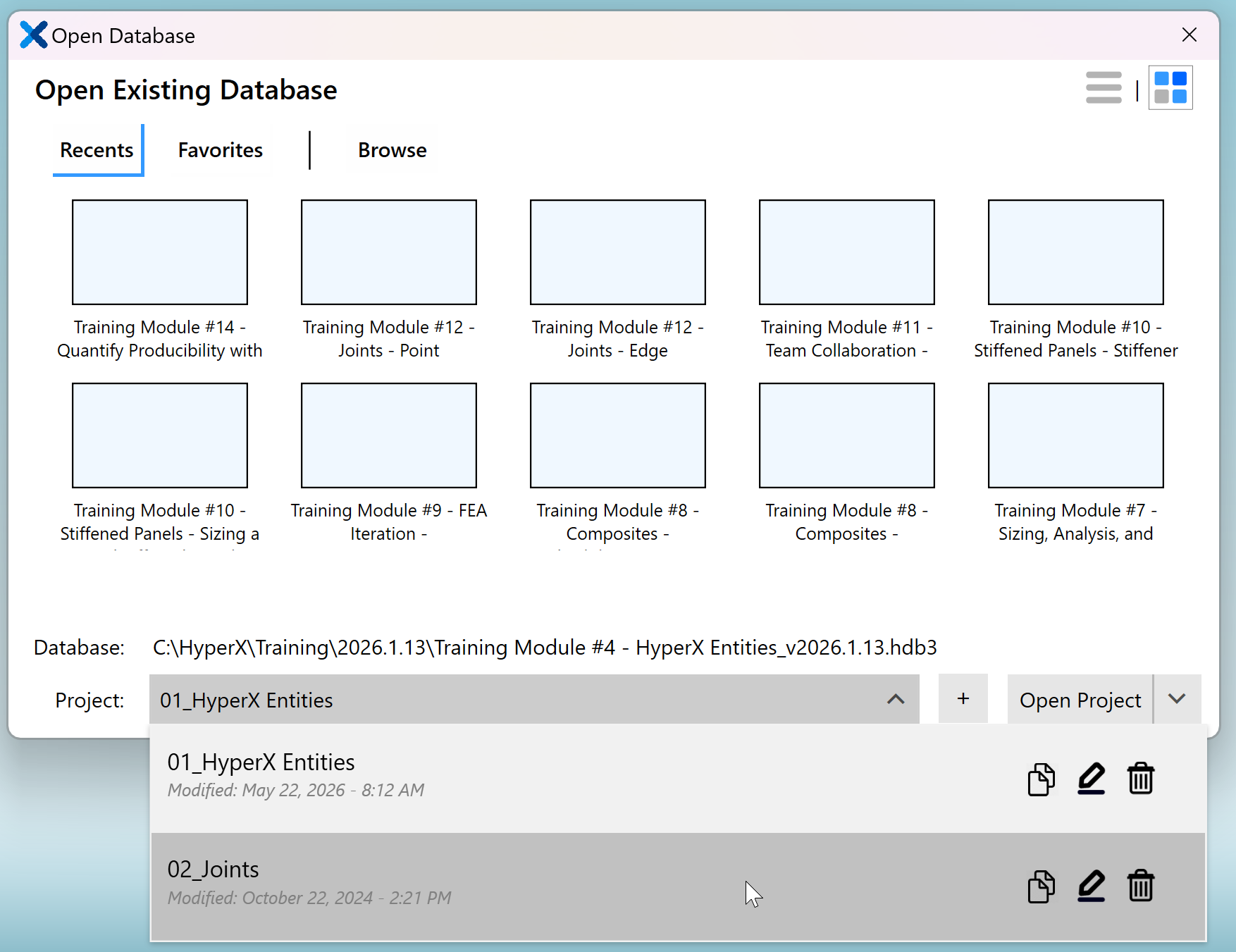Open the Browse tab
This screenshot has height=952, width=1236.
tap(393, 150)
